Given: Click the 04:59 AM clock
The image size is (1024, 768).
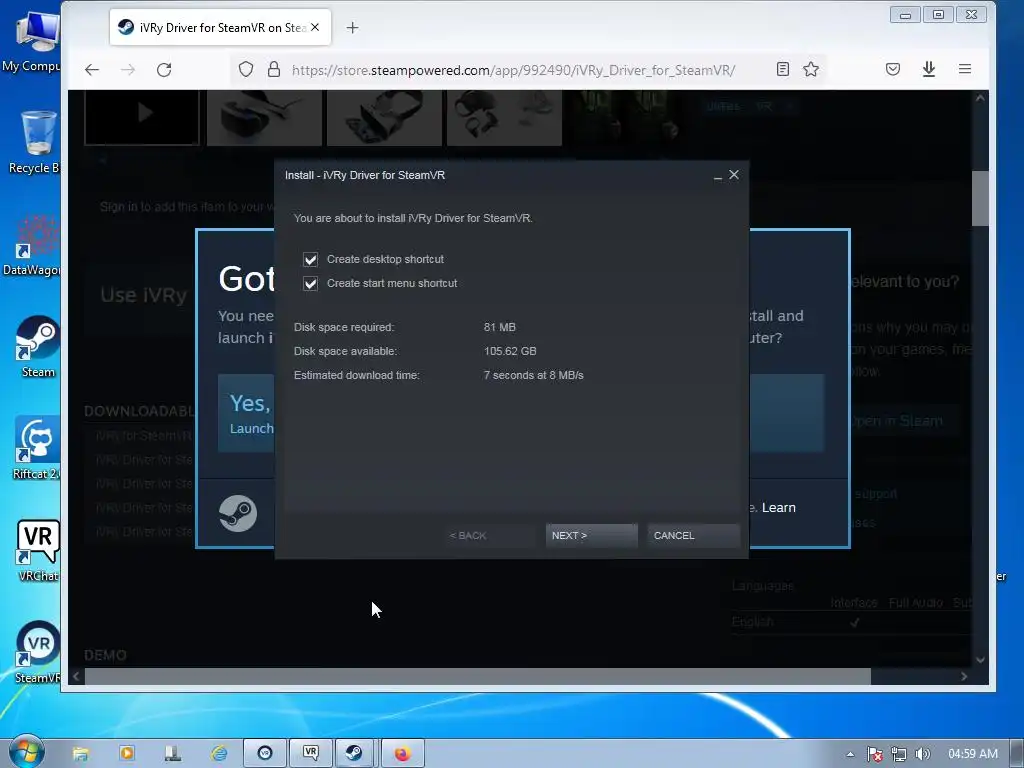Looking at the screenshot, I should click(973, 754).
